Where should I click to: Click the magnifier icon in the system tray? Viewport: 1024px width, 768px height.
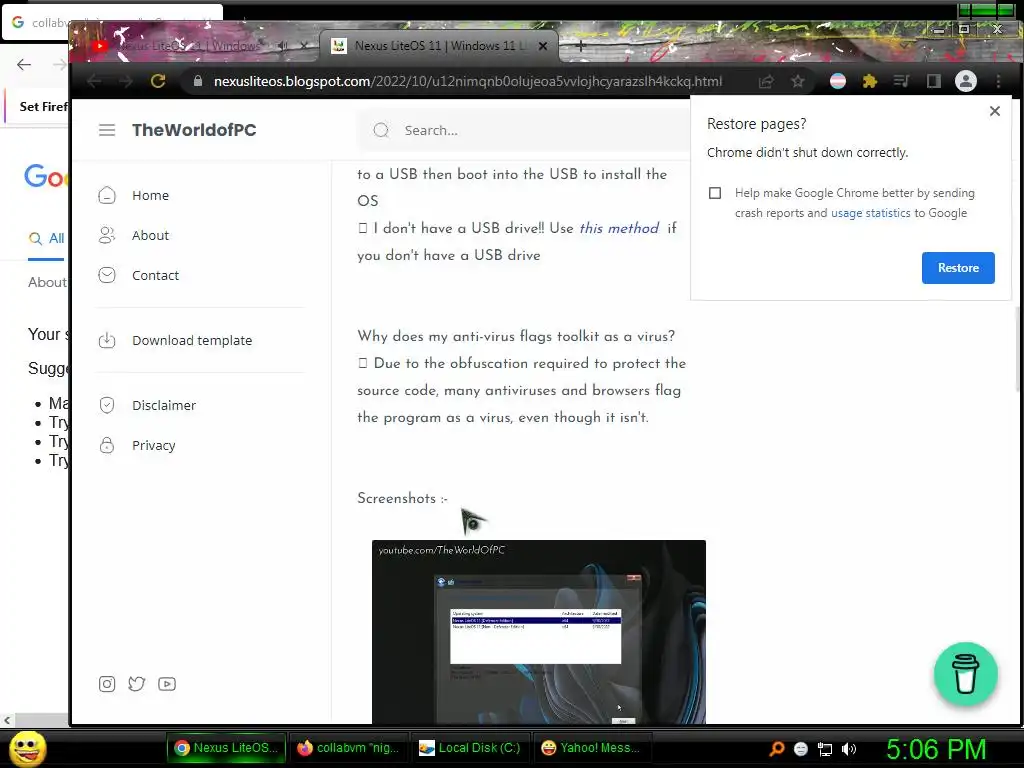click(776, 749)
